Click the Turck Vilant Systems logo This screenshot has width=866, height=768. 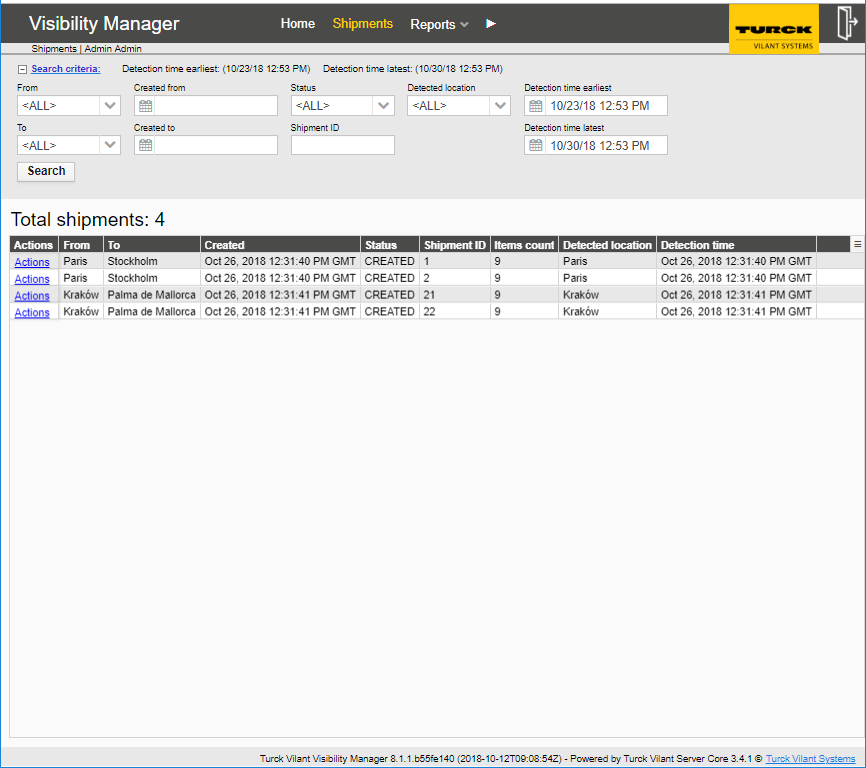(774, 29)
